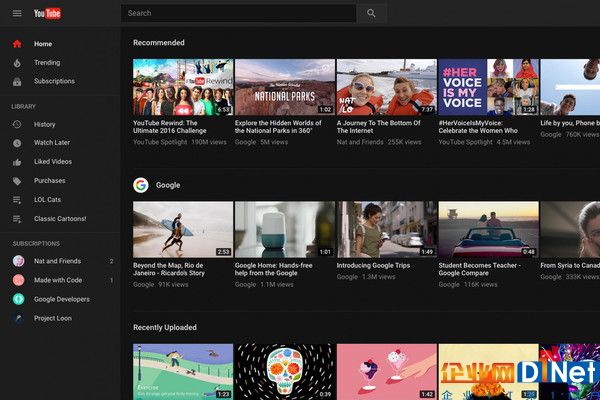This screenshot has width=600, height=400.
Task: Click the Classic Cartoons! playlist icon
Action: pos(17,219)
